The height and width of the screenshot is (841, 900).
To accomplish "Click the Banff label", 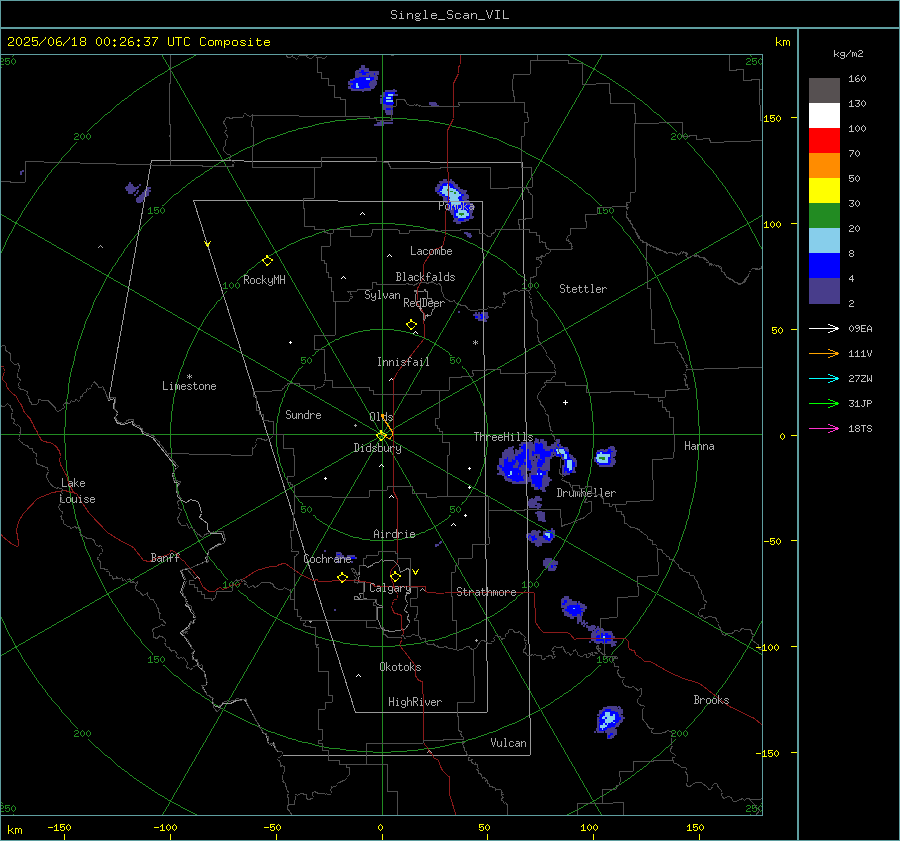I will coord(165,558).
